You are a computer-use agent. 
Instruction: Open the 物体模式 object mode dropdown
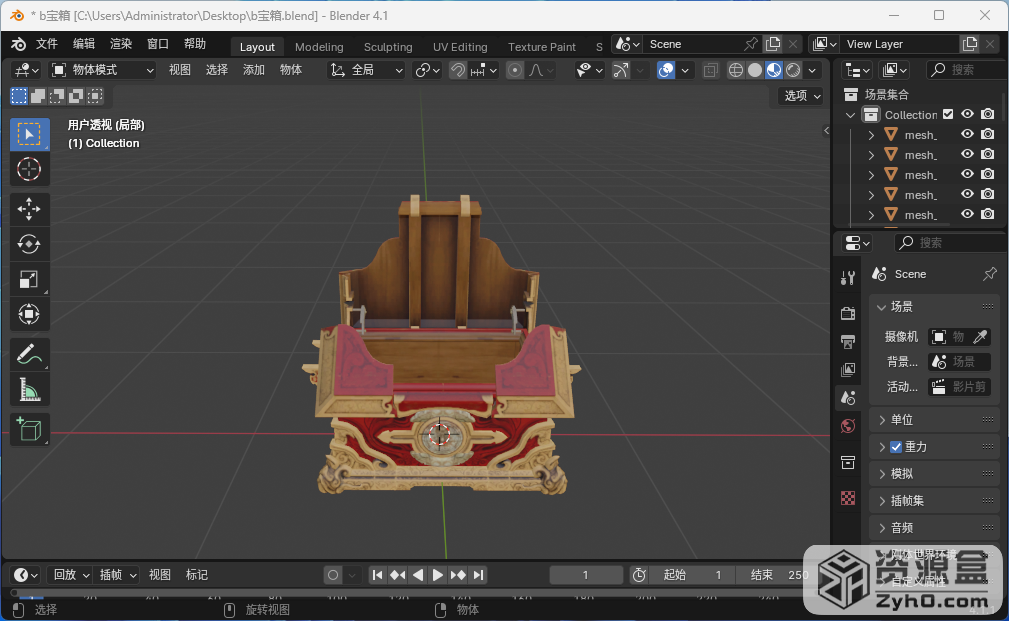tap(103, 70)
